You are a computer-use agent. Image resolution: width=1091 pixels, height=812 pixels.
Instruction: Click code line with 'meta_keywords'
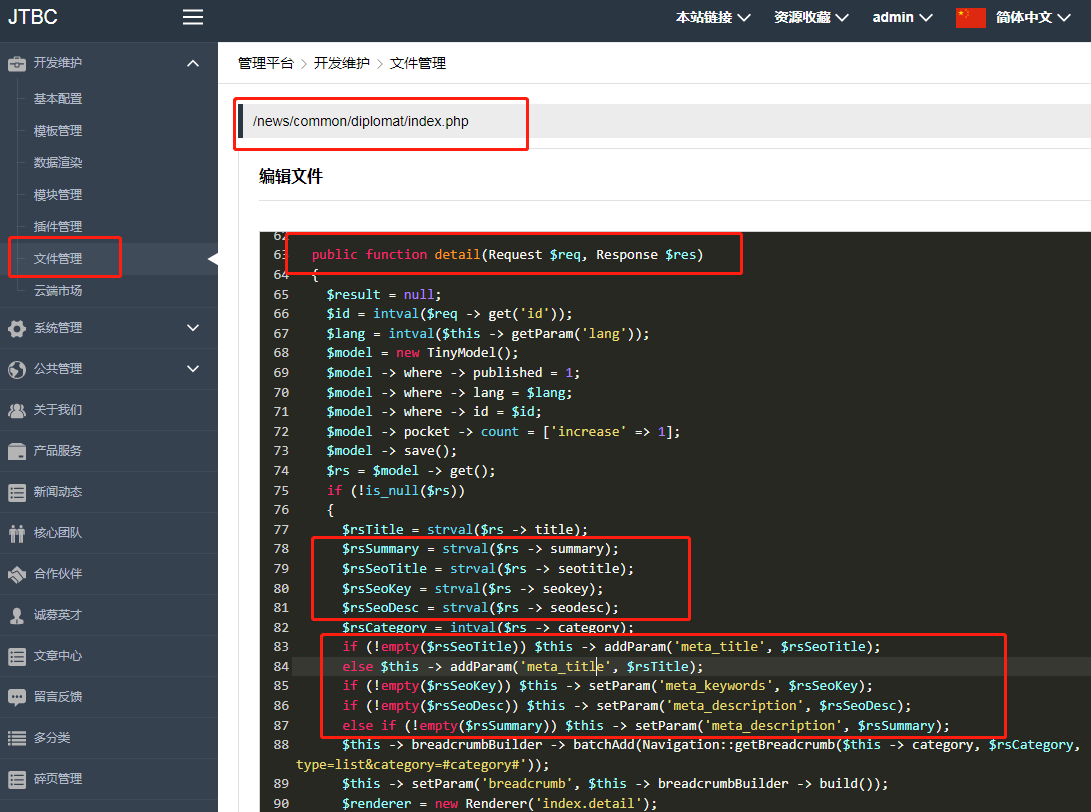[607, 686]
